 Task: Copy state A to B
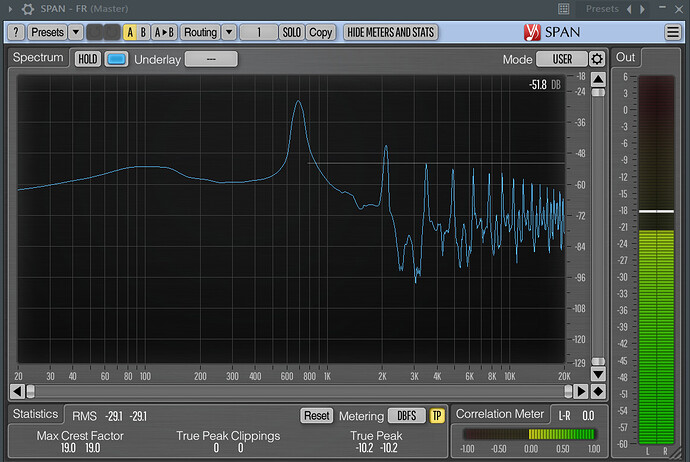point(164,32)
